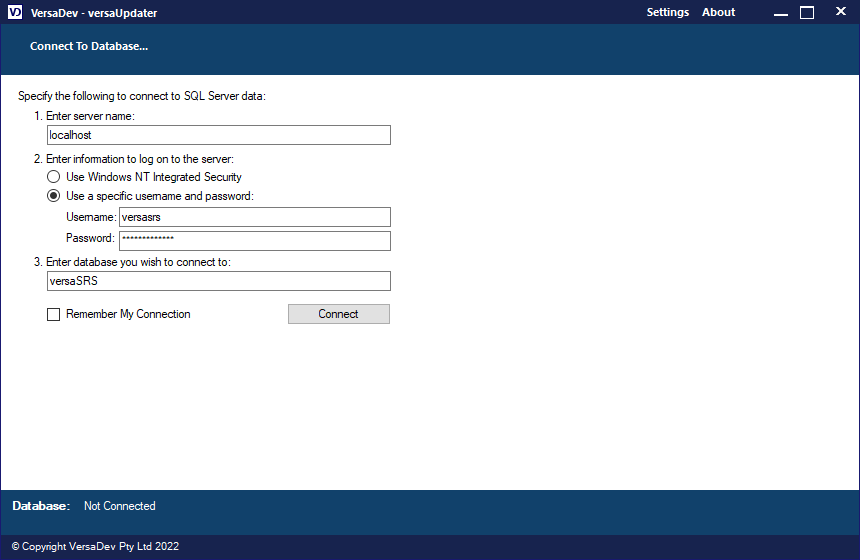Click the Username field with versasrs
Viewport: 860px width, 560px height.
click(254, 217)
